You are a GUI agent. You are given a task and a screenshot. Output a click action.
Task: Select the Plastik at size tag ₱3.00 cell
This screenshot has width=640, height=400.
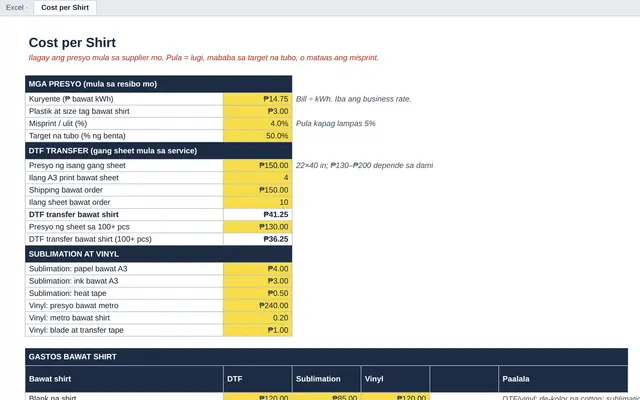[x=258, y=111]
